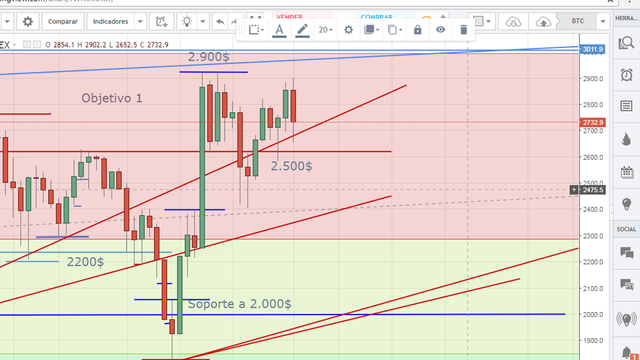Toggle visibility eye in floating toolbar

pyautogui.click(x=440, y=30)
